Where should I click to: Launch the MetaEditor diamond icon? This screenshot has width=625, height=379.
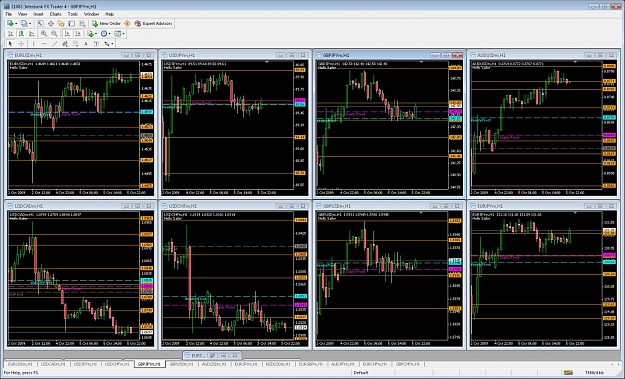point(127,24)
